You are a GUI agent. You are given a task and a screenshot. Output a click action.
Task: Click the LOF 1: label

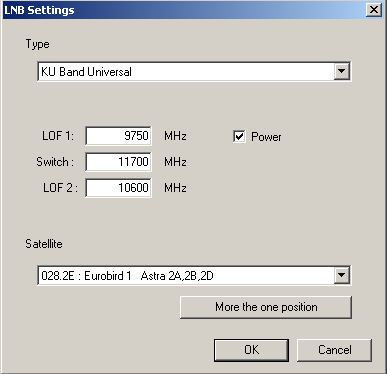[x=58, y=136]
